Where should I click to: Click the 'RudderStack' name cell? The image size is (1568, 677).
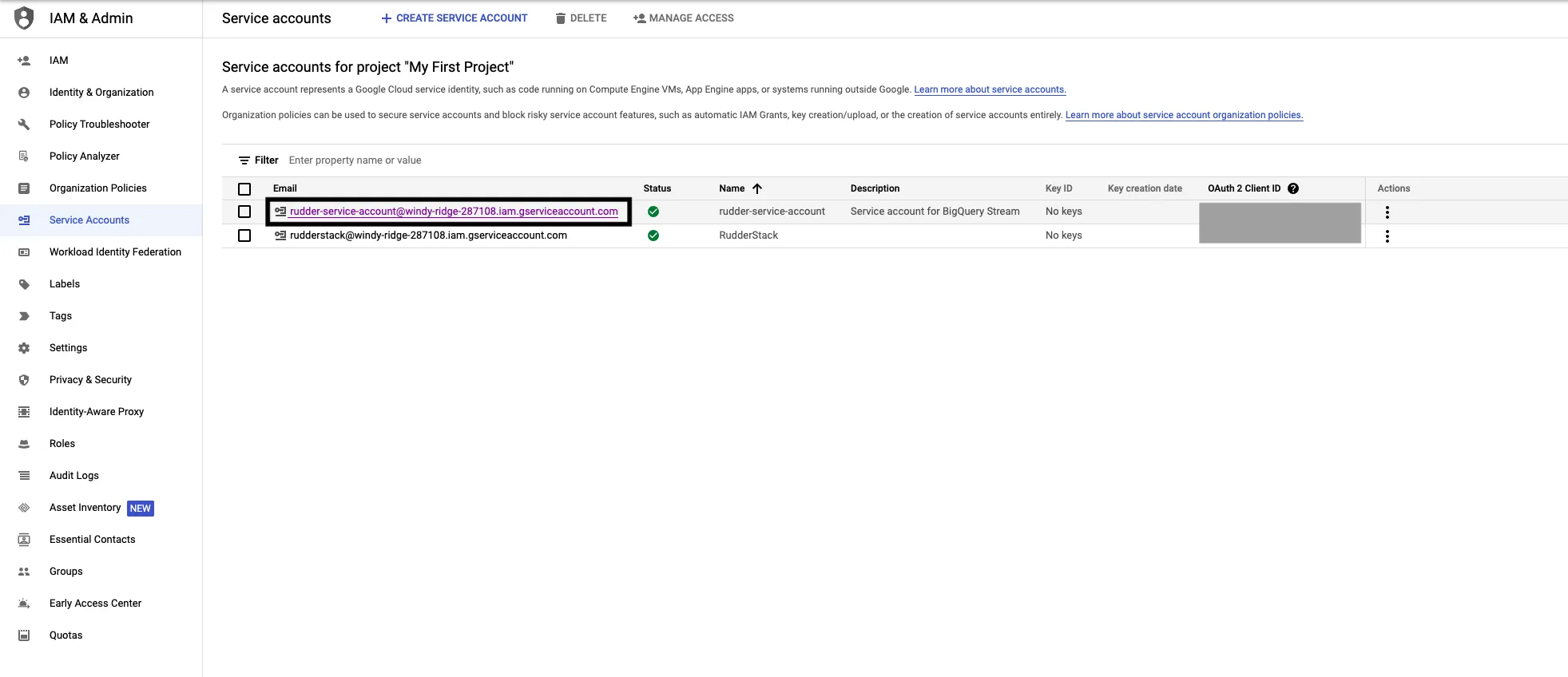748,236
